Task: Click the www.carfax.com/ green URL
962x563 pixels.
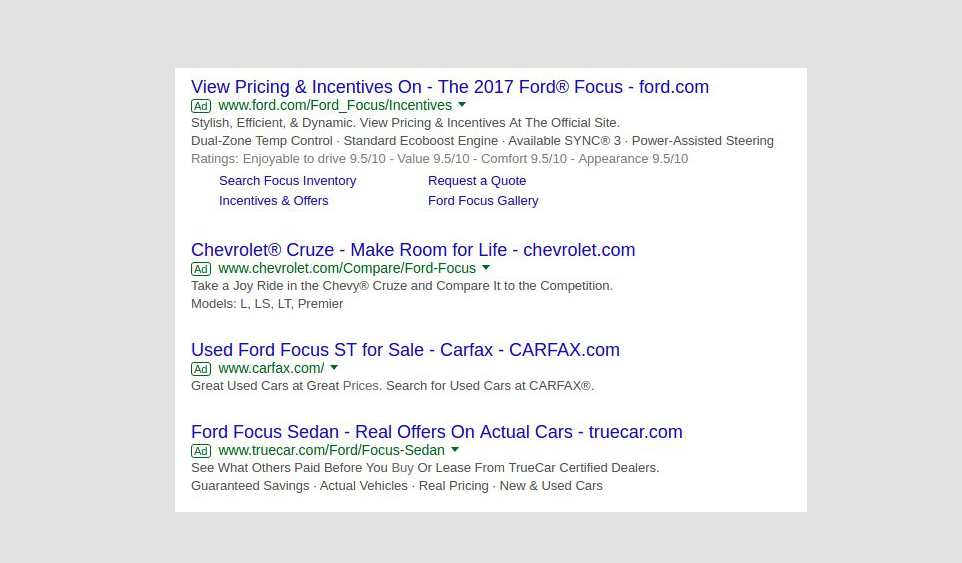Action: coord(271,369)
